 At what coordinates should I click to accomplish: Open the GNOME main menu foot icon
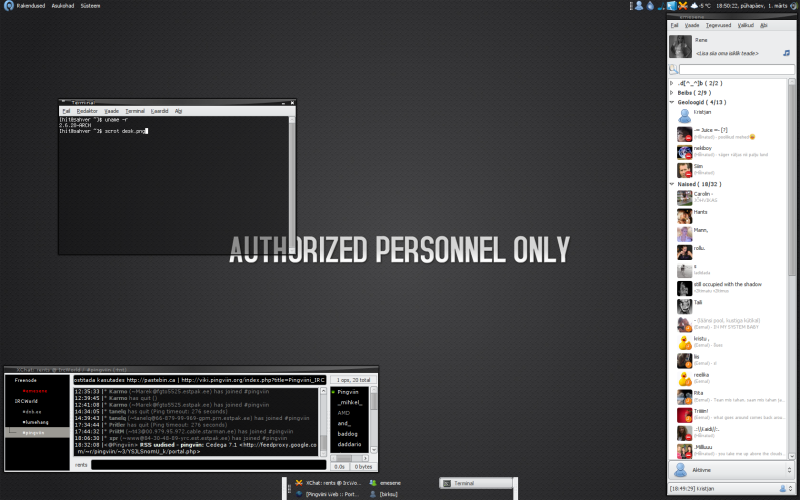8,6
